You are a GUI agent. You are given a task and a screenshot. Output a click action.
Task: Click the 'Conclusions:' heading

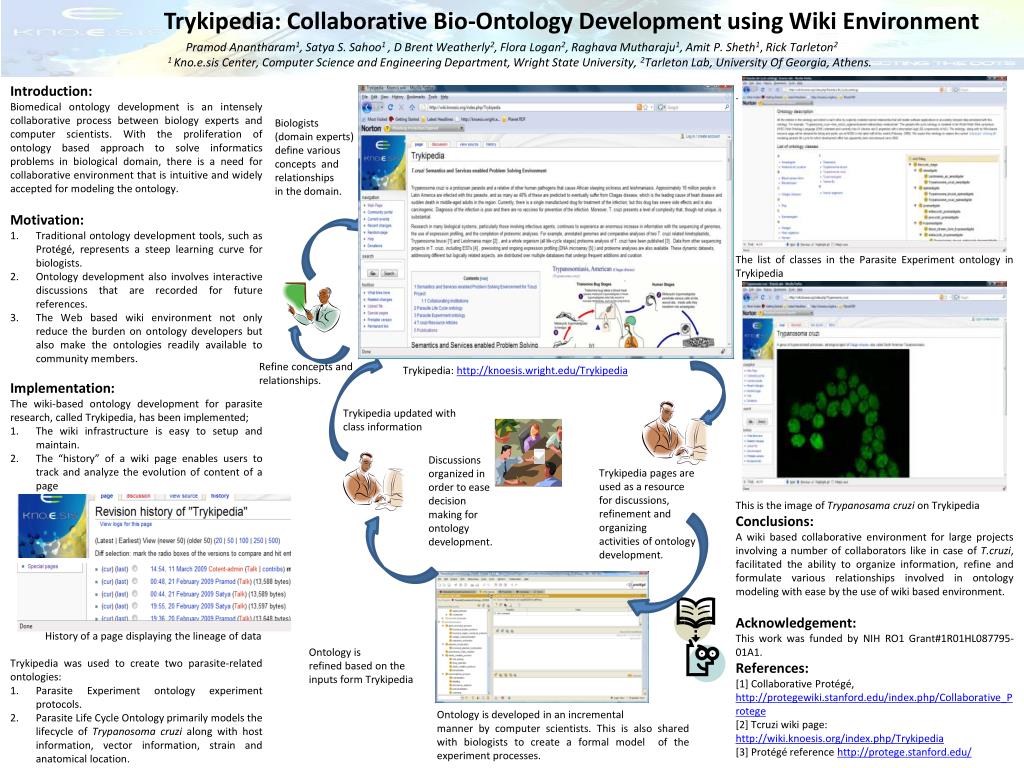click(x=775, y=521)
